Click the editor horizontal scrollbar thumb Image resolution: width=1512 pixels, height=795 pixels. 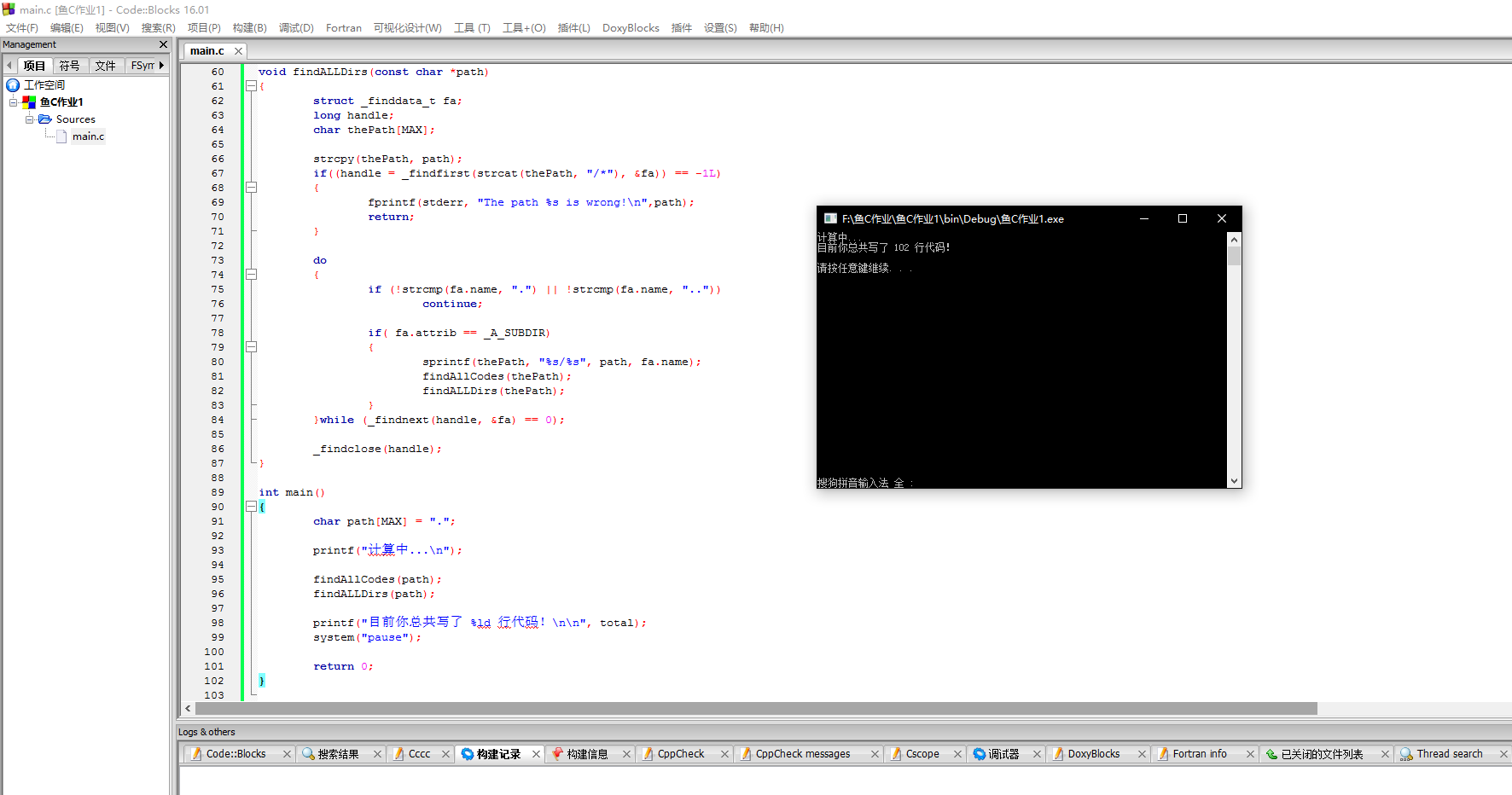(756, 709)
